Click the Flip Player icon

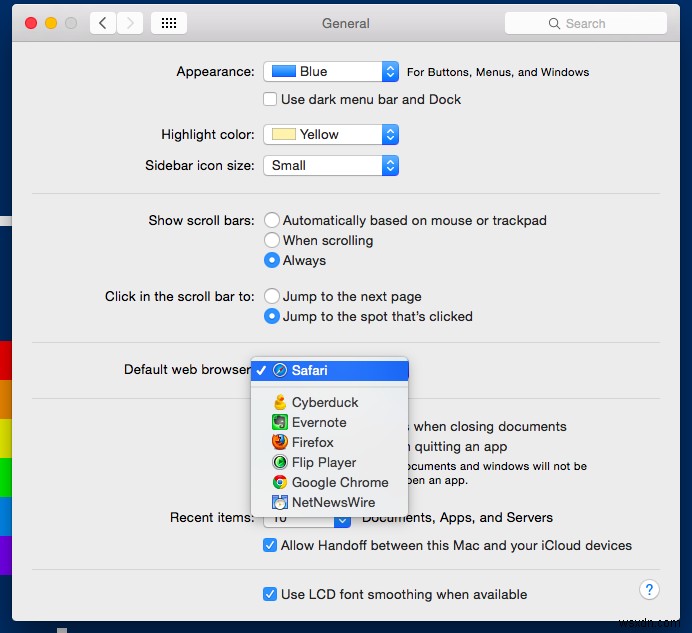coord(280,462)
